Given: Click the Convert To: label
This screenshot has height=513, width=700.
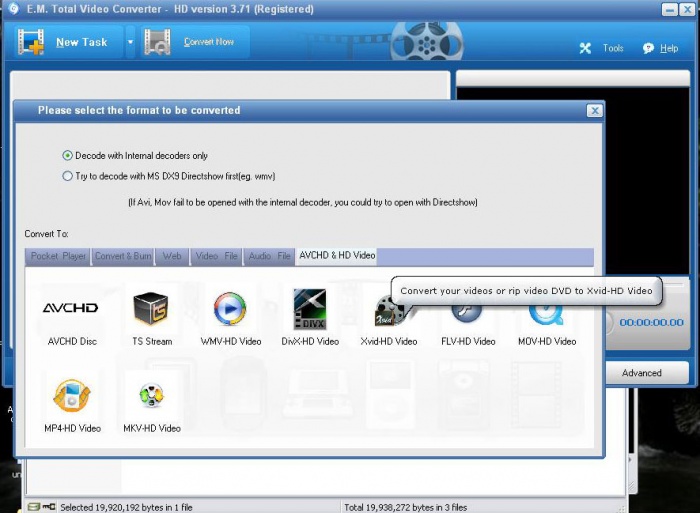Looking at the screenshot, I should 46,234.
